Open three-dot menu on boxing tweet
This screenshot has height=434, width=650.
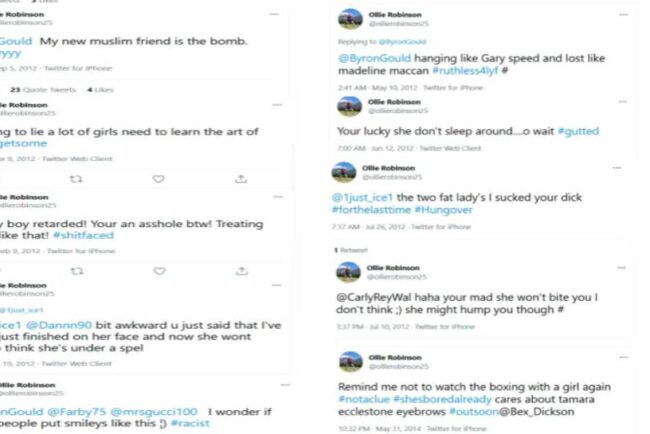623,357
